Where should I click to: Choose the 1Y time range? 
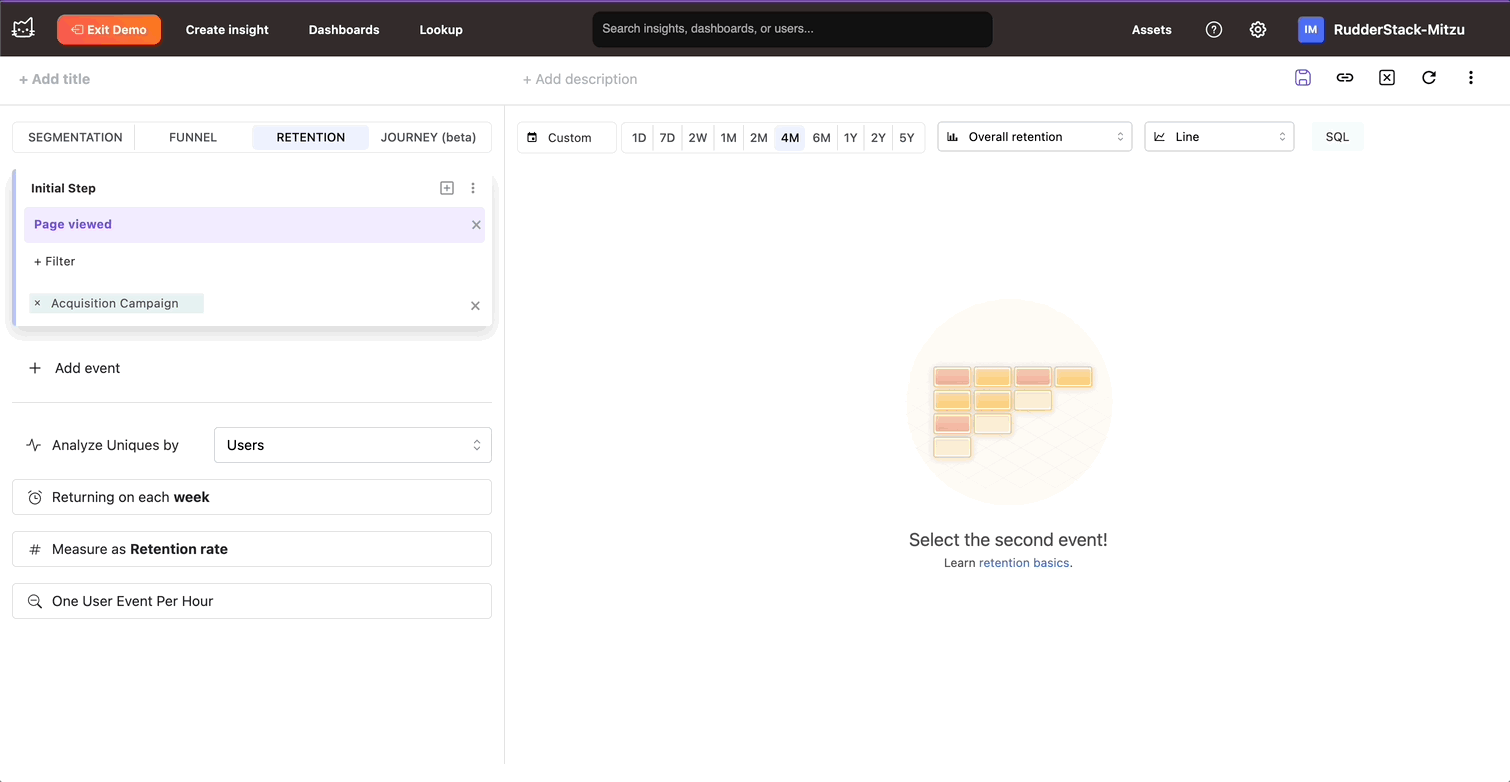(850, 138)
